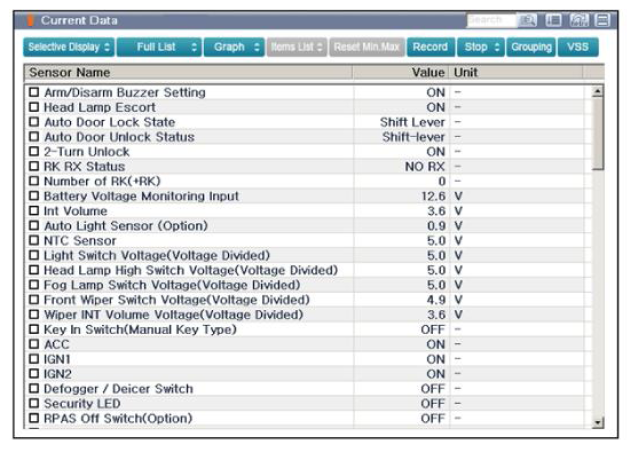Click the 'Security LED' row name
The height and width of the screenshot is (449, 636).
point(82,404)
